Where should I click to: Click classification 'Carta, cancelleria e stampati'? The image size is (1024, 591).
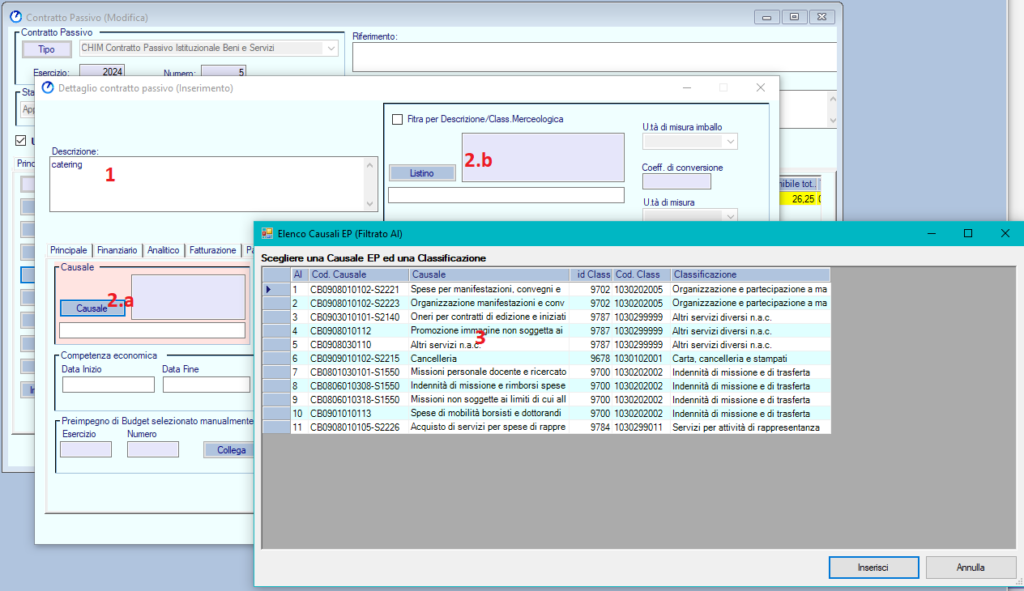(729, 359)
